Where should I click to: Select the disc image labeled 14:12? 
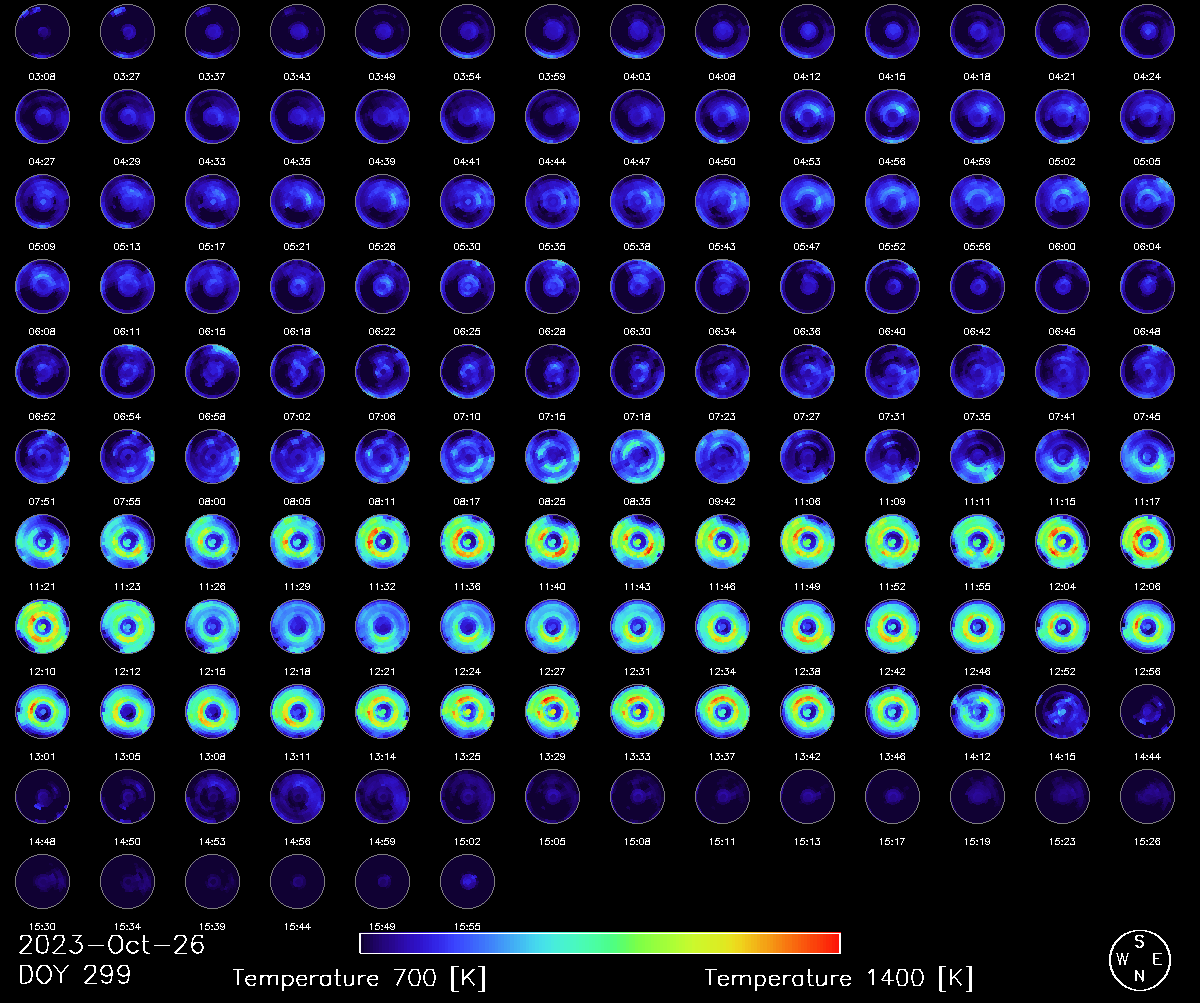click(977, 713)
